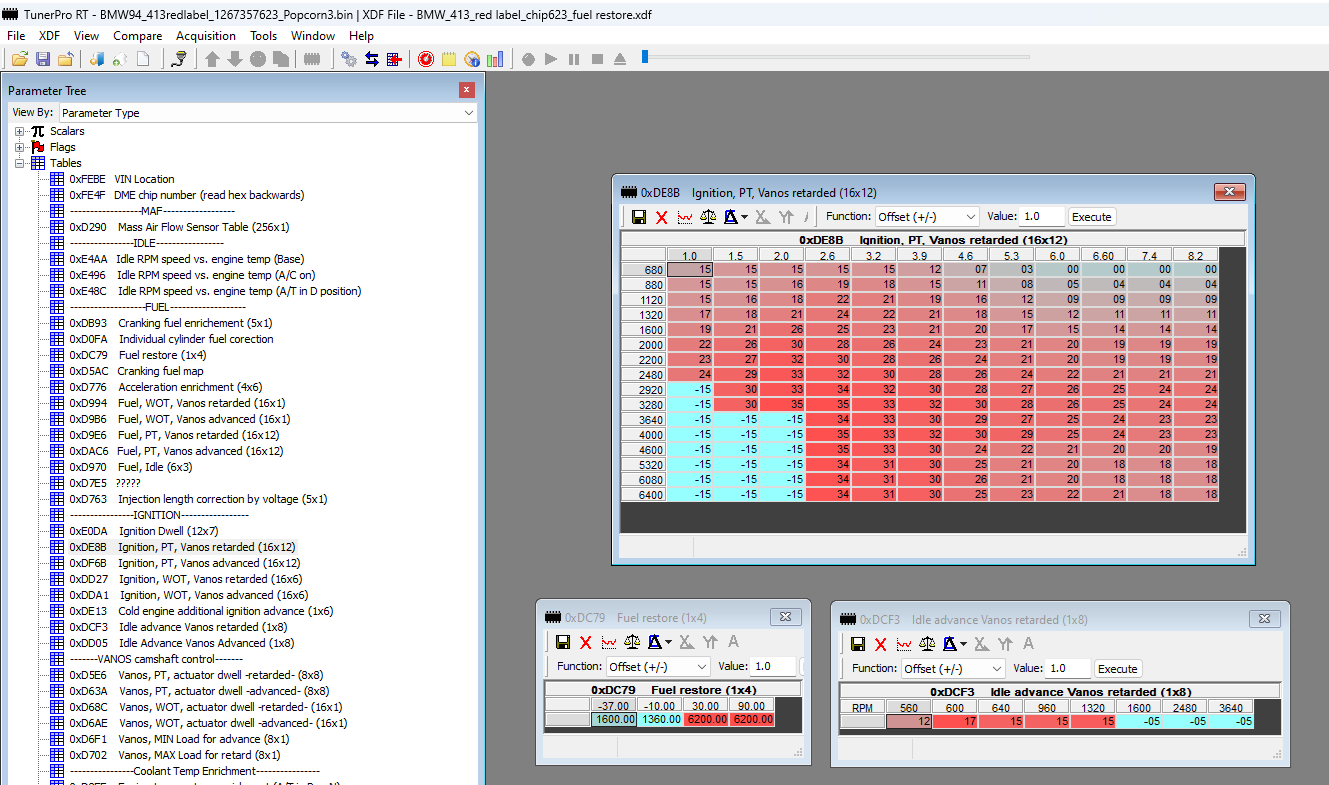Screen dimensions: 1329x785
Task: Click the scales icon in Idle advance window
Action: (927, 644)
